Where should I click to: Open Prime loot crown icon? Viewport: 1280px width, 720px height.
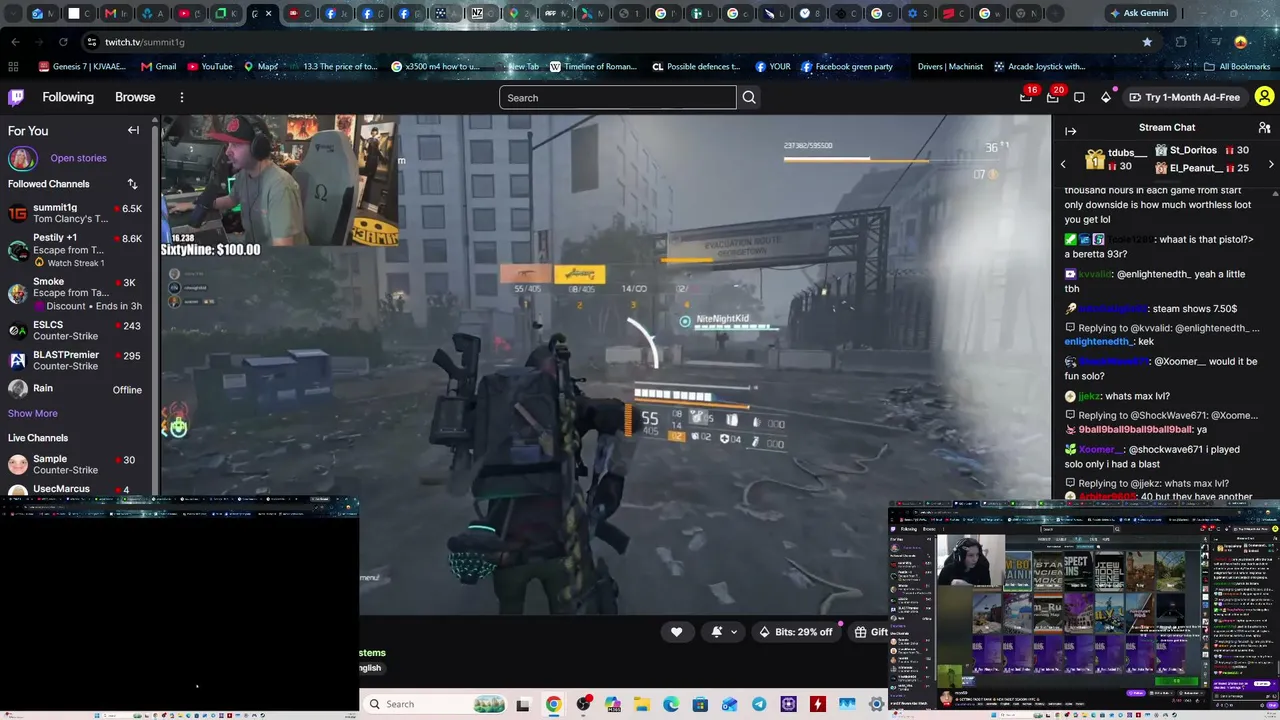1026,97
